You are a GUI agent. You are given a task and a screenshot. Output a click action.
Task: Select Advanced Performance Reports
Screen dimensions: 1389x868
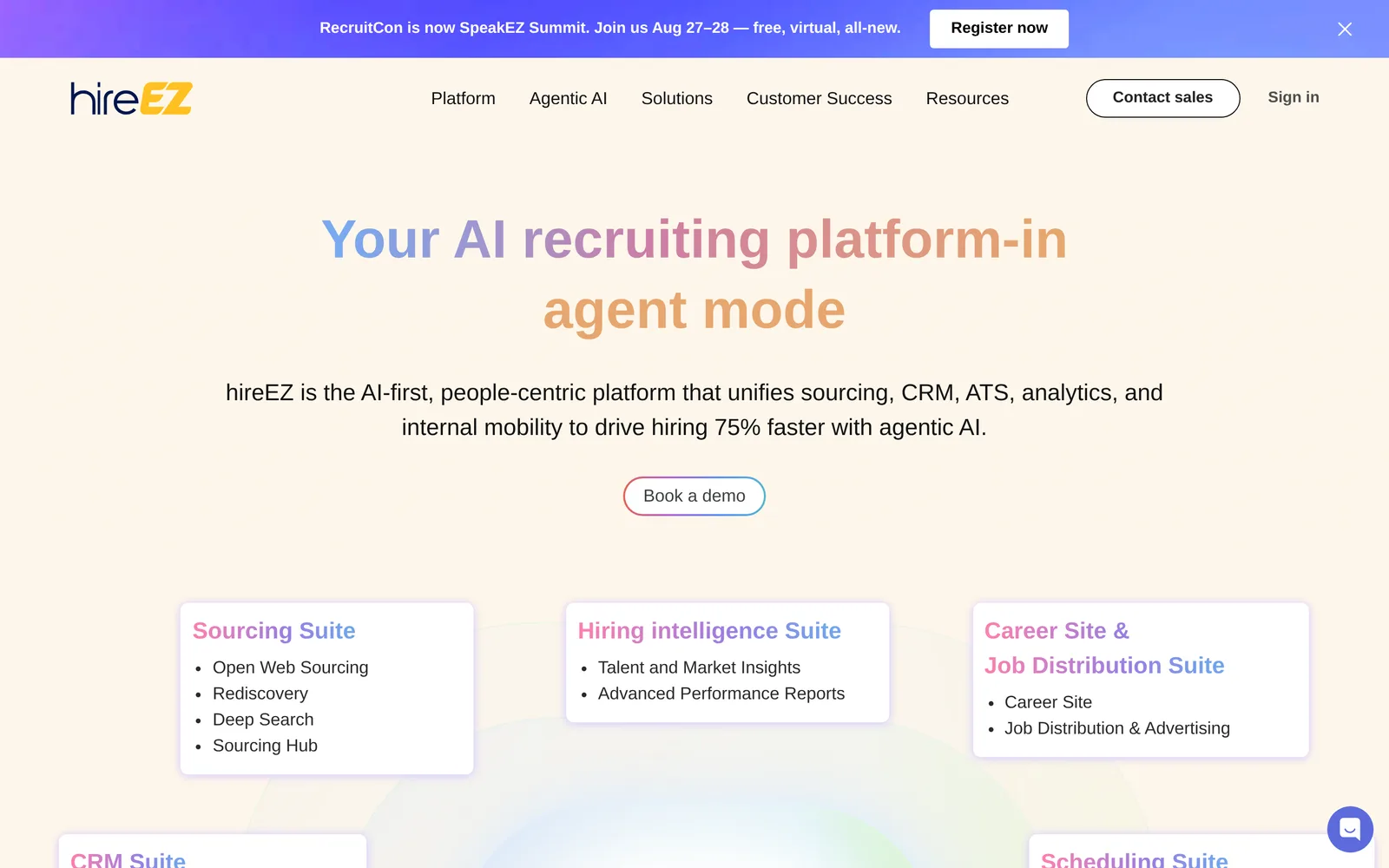click(721, 694)
